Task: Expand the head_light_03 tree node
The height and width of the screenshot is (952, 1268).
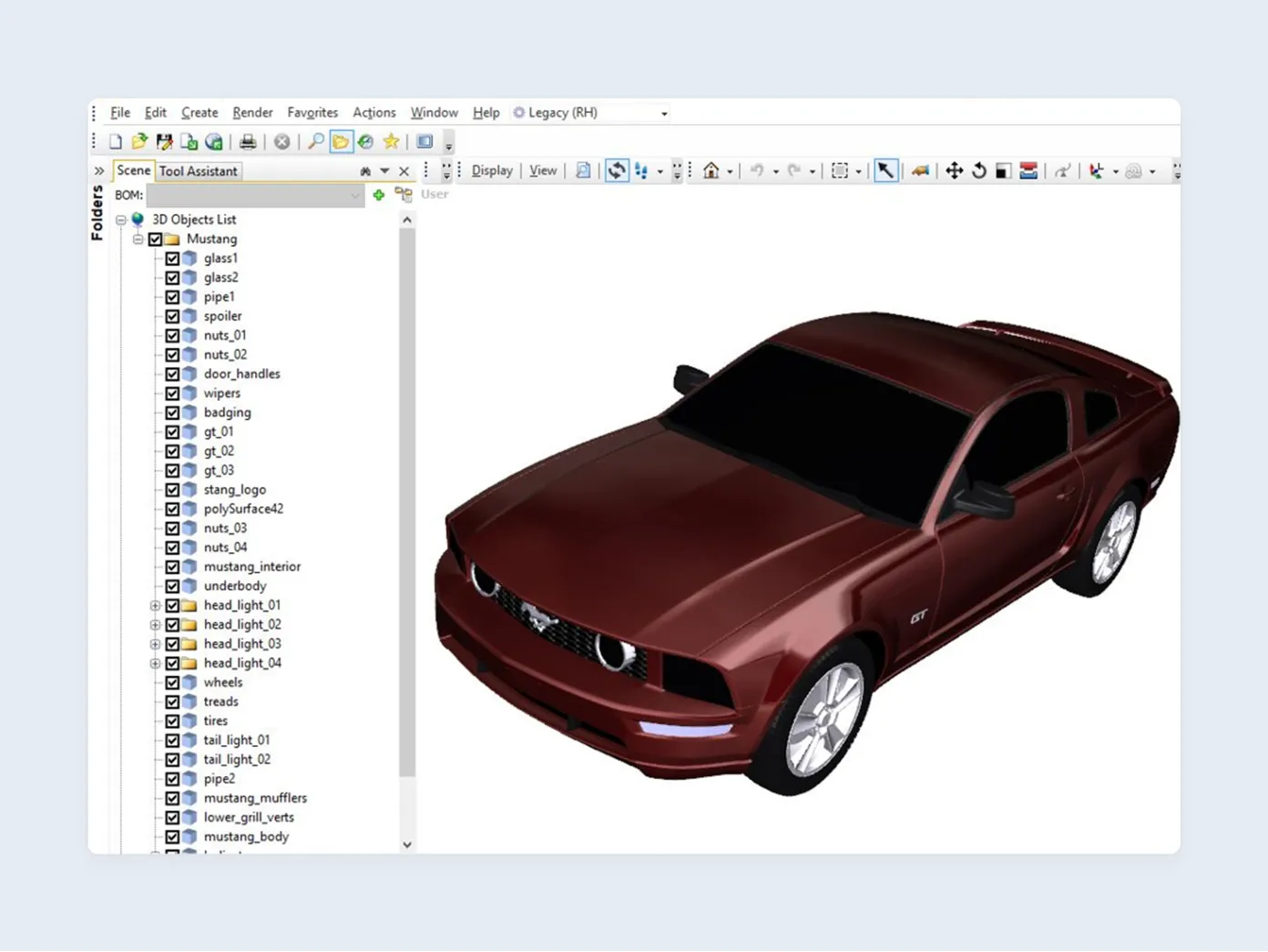Action: 155,644
